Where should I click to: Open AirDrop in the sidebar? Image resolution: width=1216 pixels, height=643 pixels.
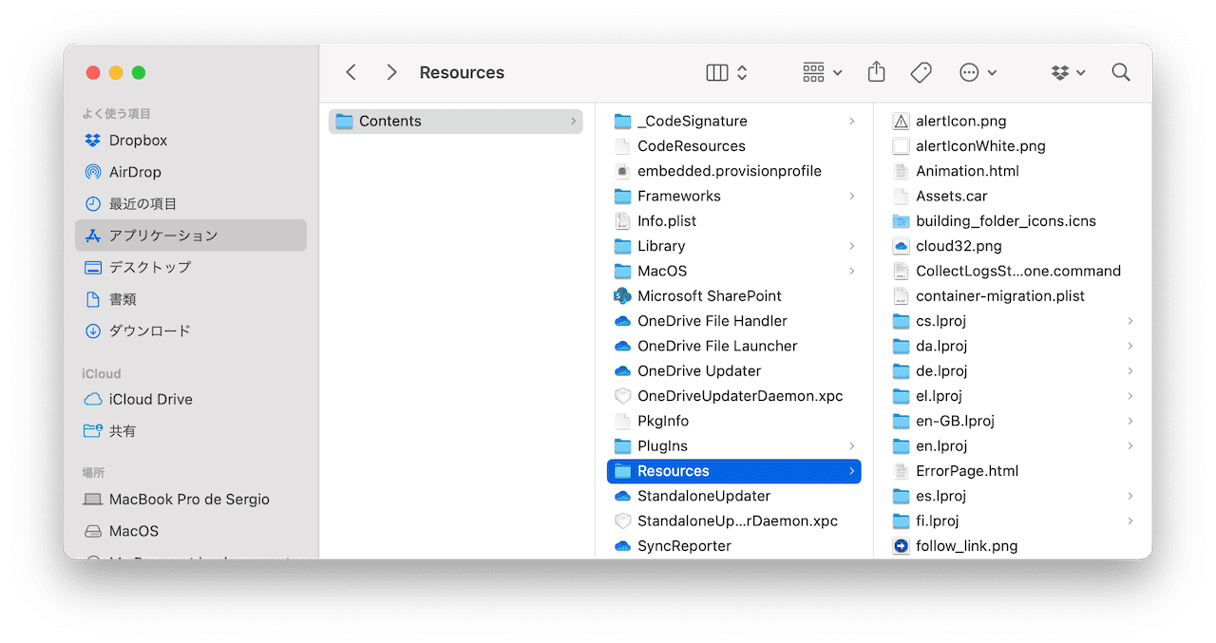point(134,172)
